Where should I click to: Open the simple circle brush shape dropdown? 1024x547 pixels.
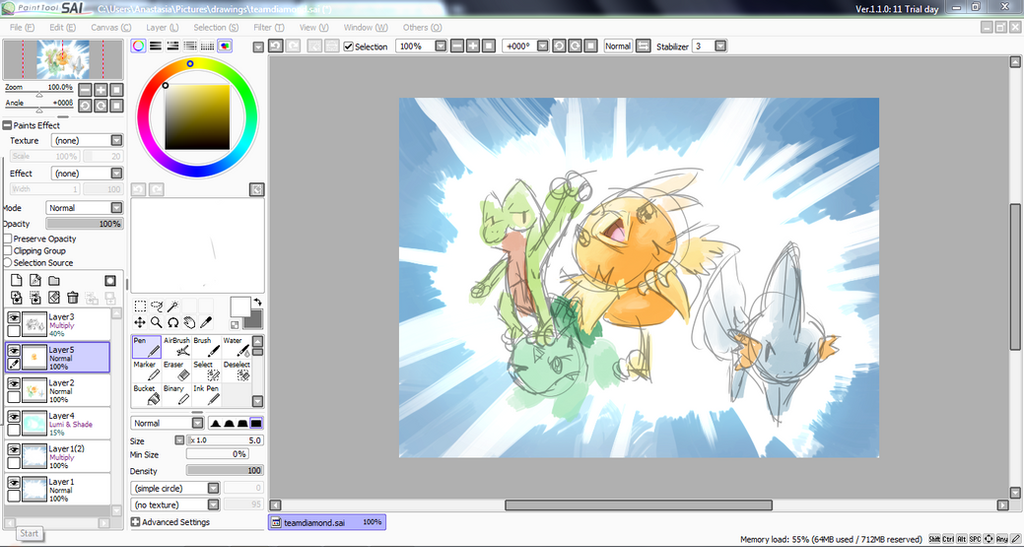(176, 488)
